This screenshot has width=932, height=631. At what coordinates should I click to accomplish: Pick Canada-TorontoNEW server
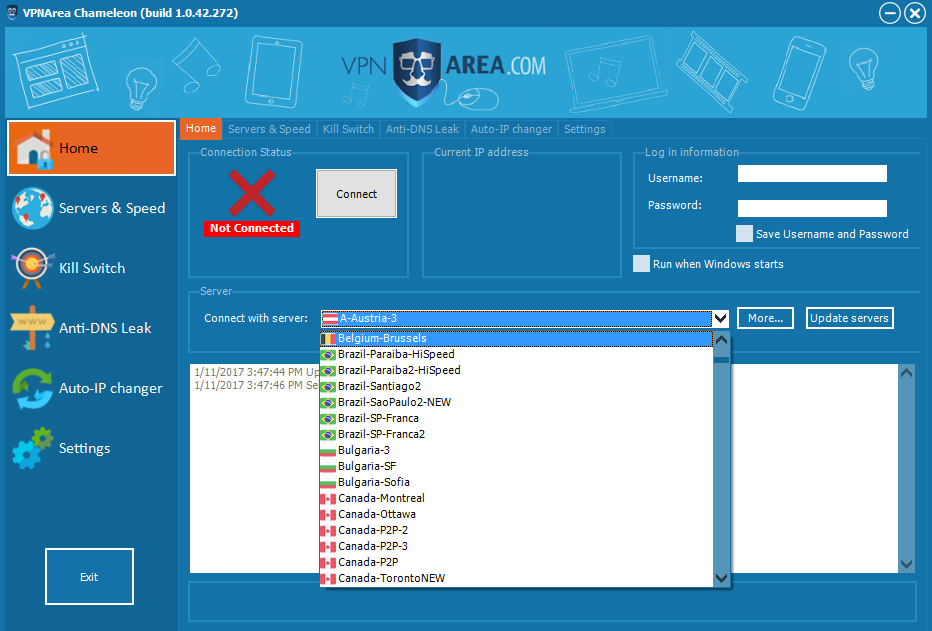(x=516, y=579)
